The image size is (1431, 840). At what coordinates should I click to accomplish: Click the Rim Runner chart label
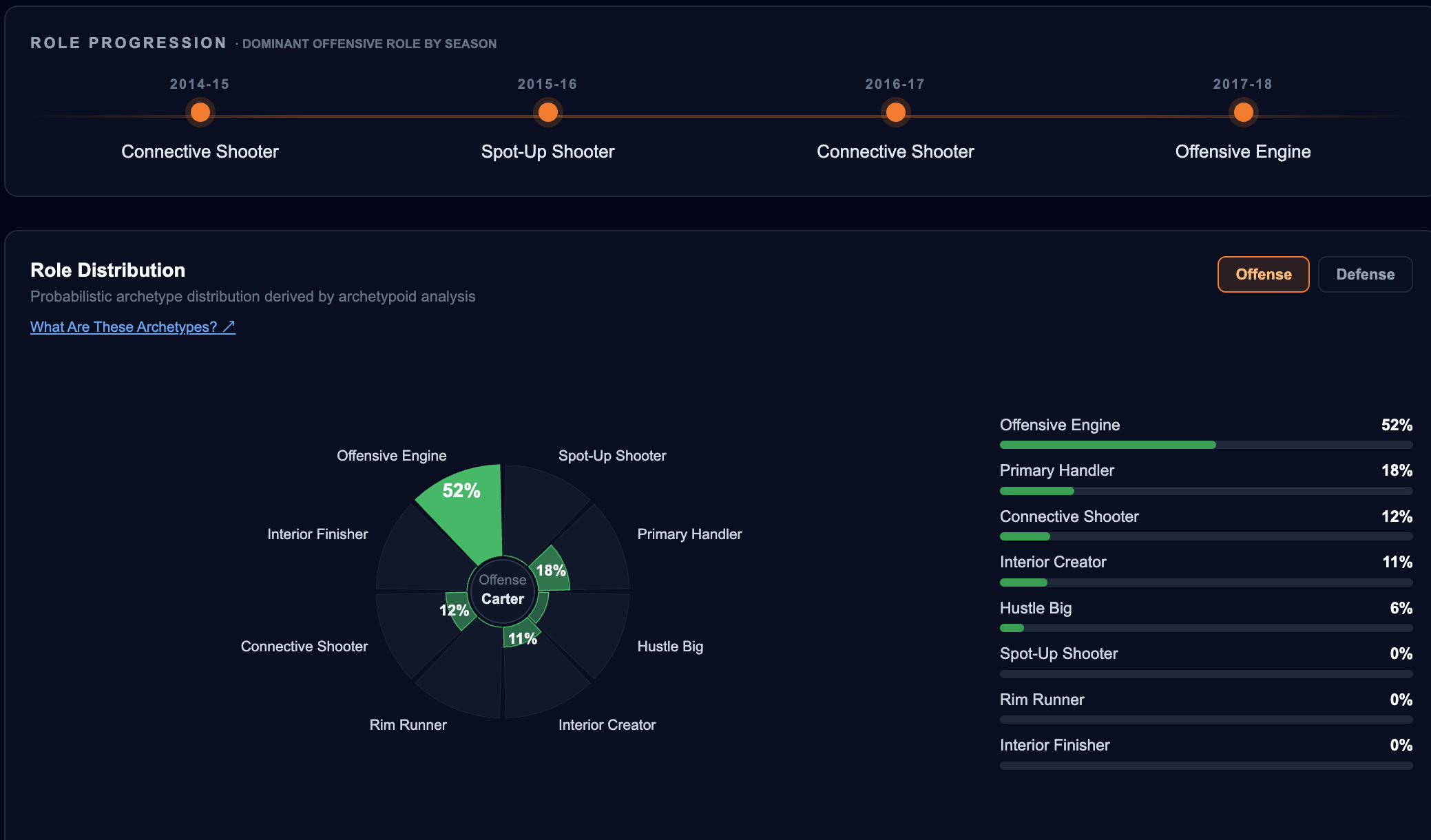[408, 725]
